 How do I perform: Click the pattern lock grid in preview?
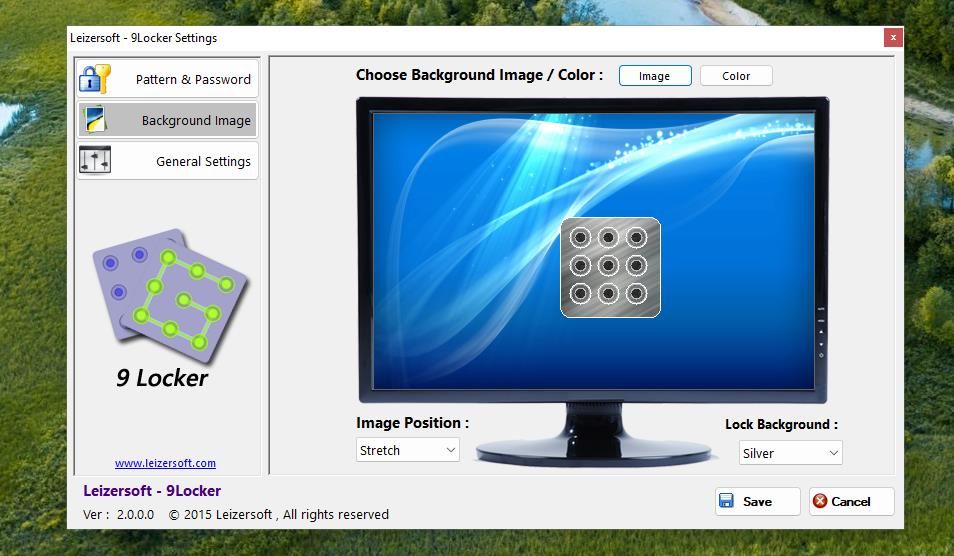[610, 267]
